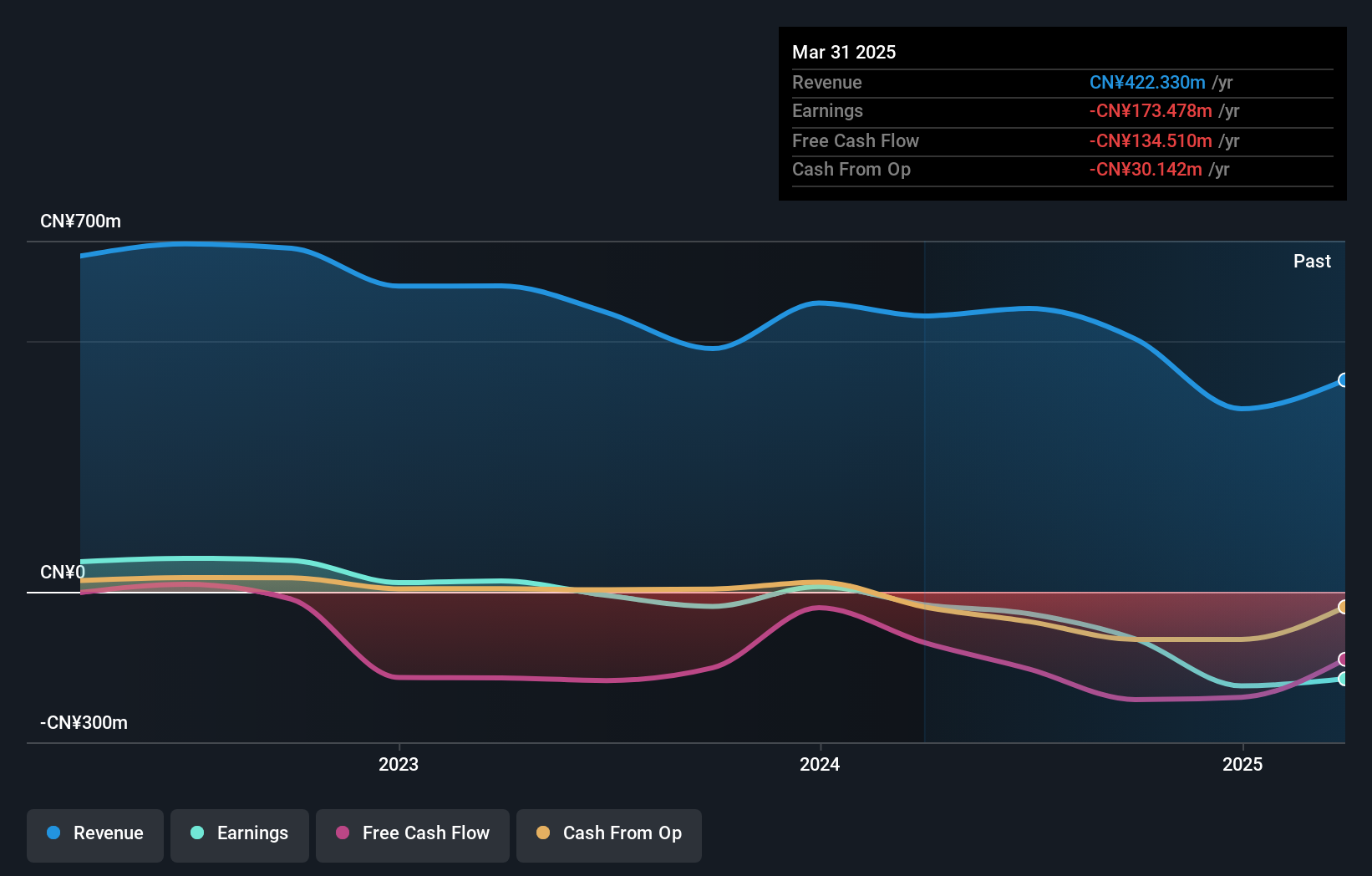Click the 2025 axis label
Image resolution: width=1372 pixels, height=876 pixels.
point(1242,764)
